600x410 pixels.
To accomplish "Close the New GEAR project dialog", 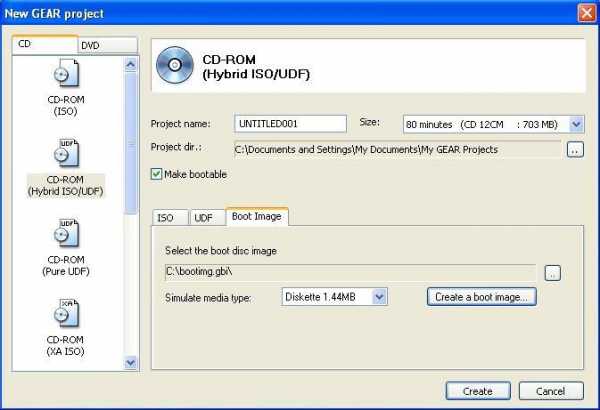I will (585, 12).
